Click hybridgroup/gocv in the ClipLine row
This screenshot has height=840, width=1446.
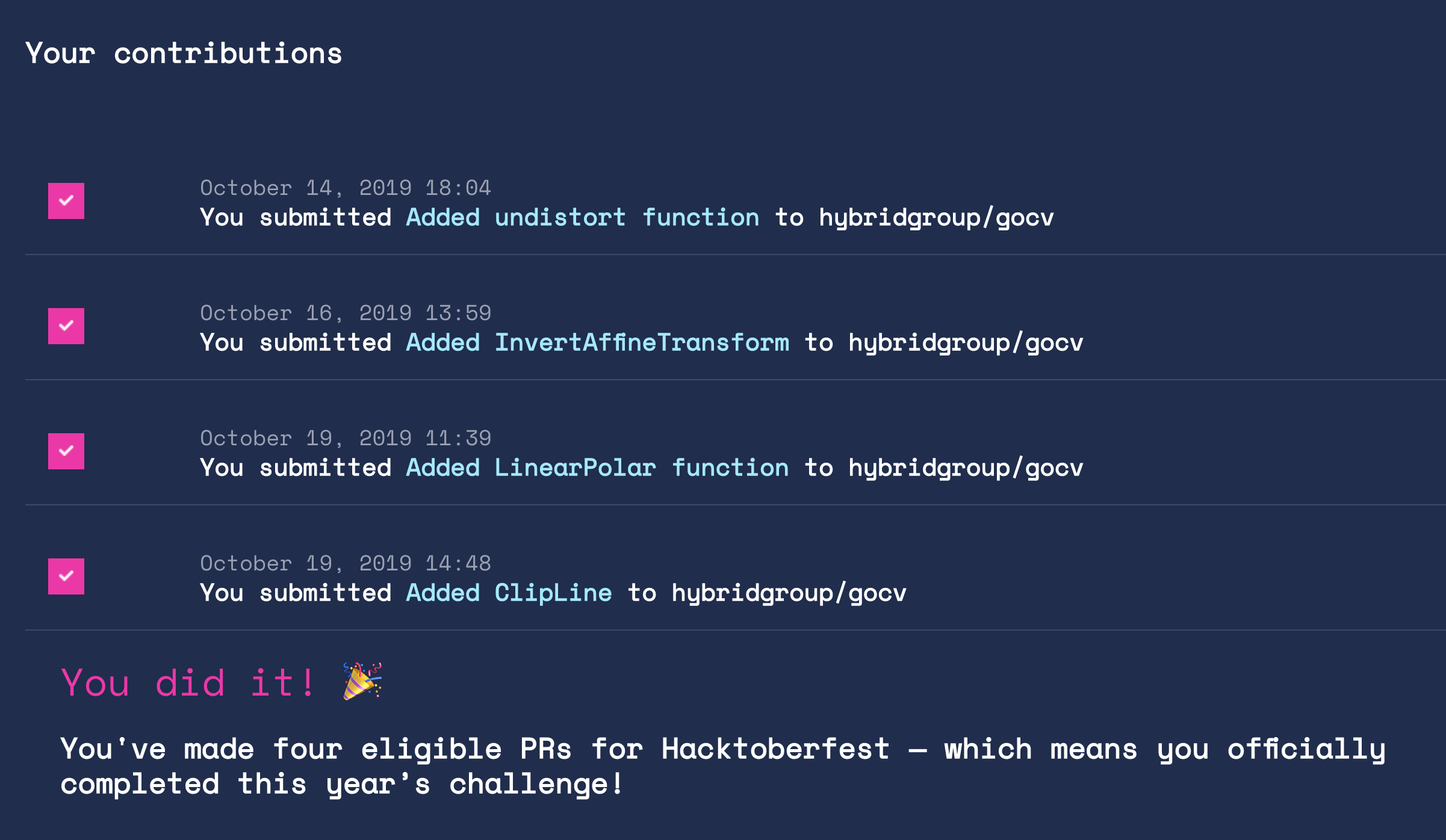tap(789, 593)
